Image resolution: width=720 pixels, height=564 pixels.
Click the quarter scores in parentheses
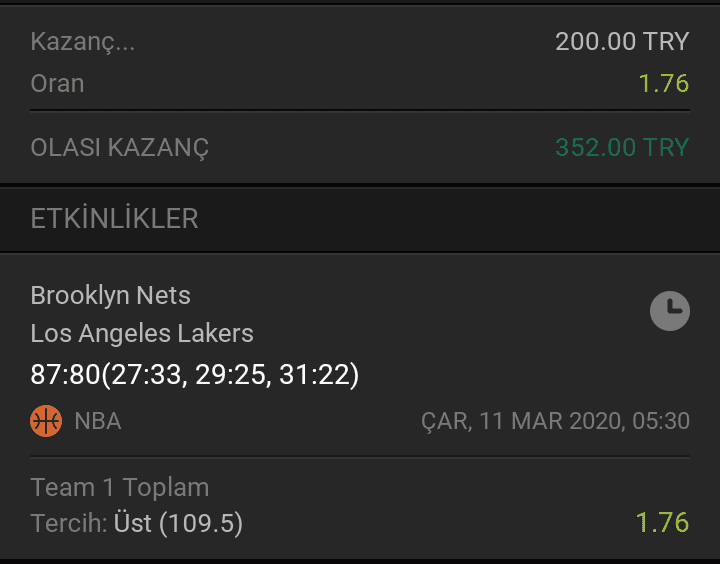230,374
